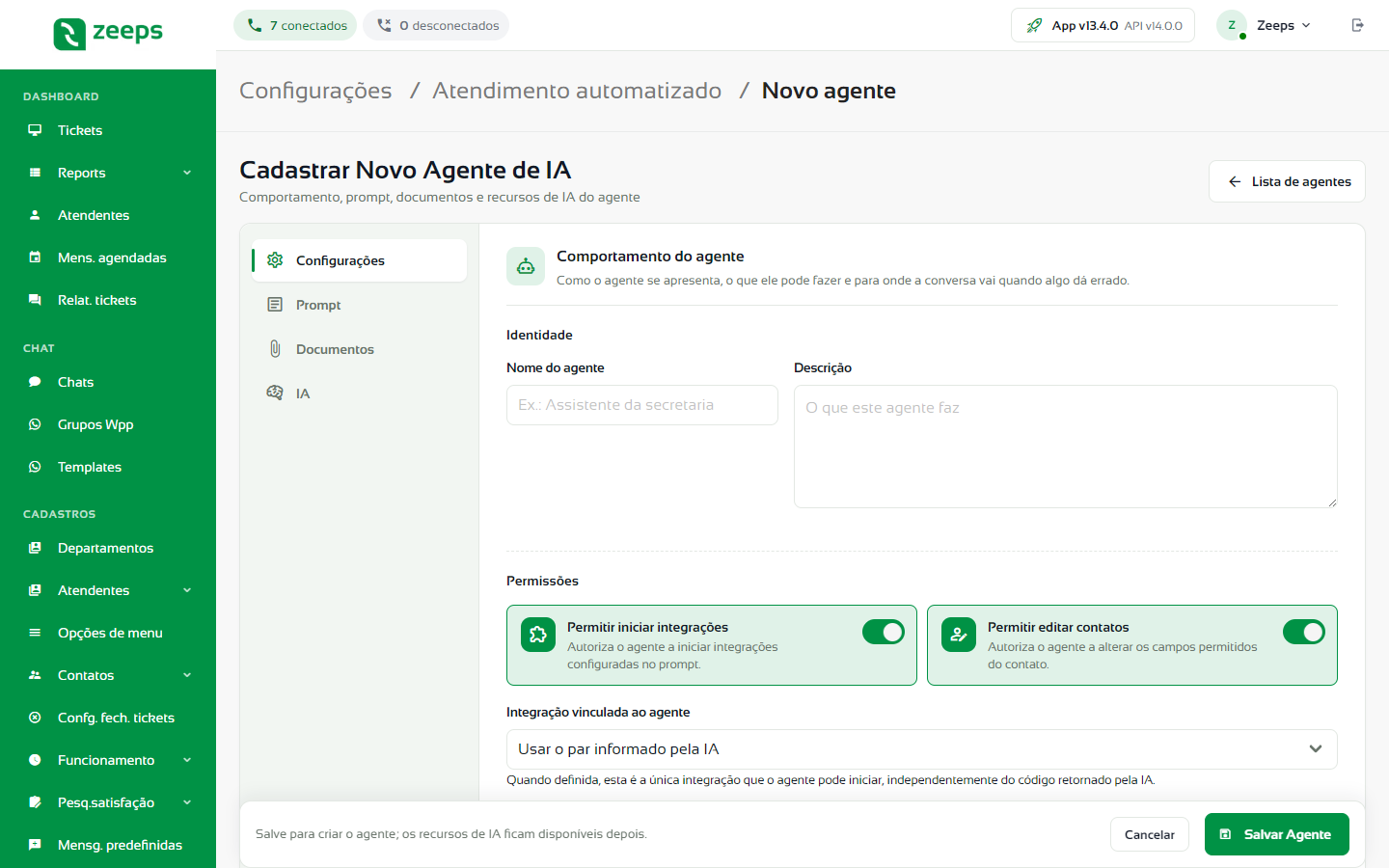Expand the Funcionamento submenu chevron
Screen dimensions: 1389x868
(187, 760)
